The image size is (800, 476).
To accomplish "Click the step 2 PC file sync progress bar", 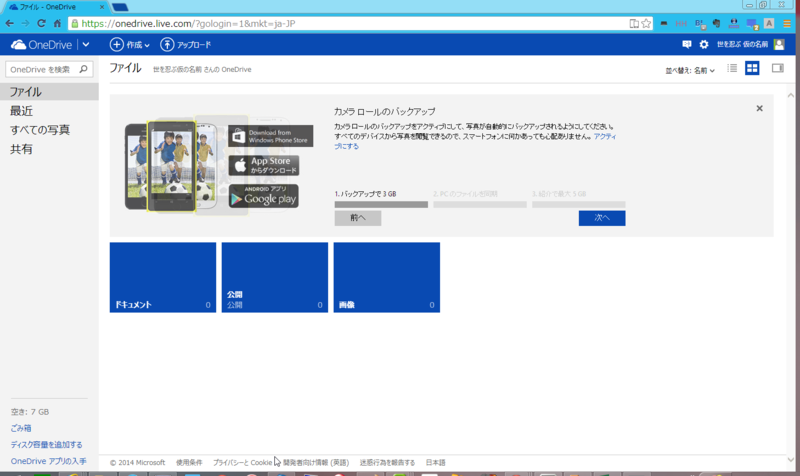I will (480, 204).
